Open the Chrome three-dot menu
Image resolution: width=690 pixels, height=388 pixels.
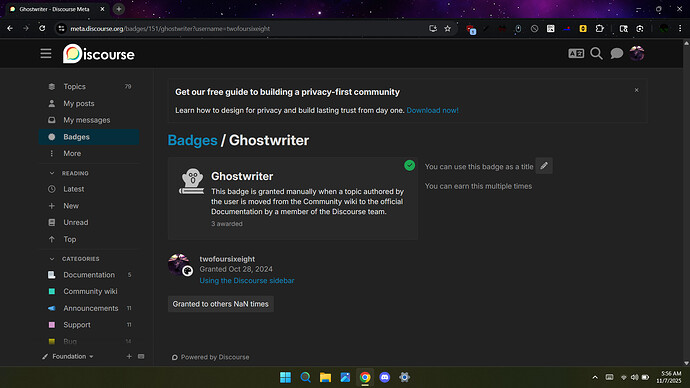click(680, 29)
